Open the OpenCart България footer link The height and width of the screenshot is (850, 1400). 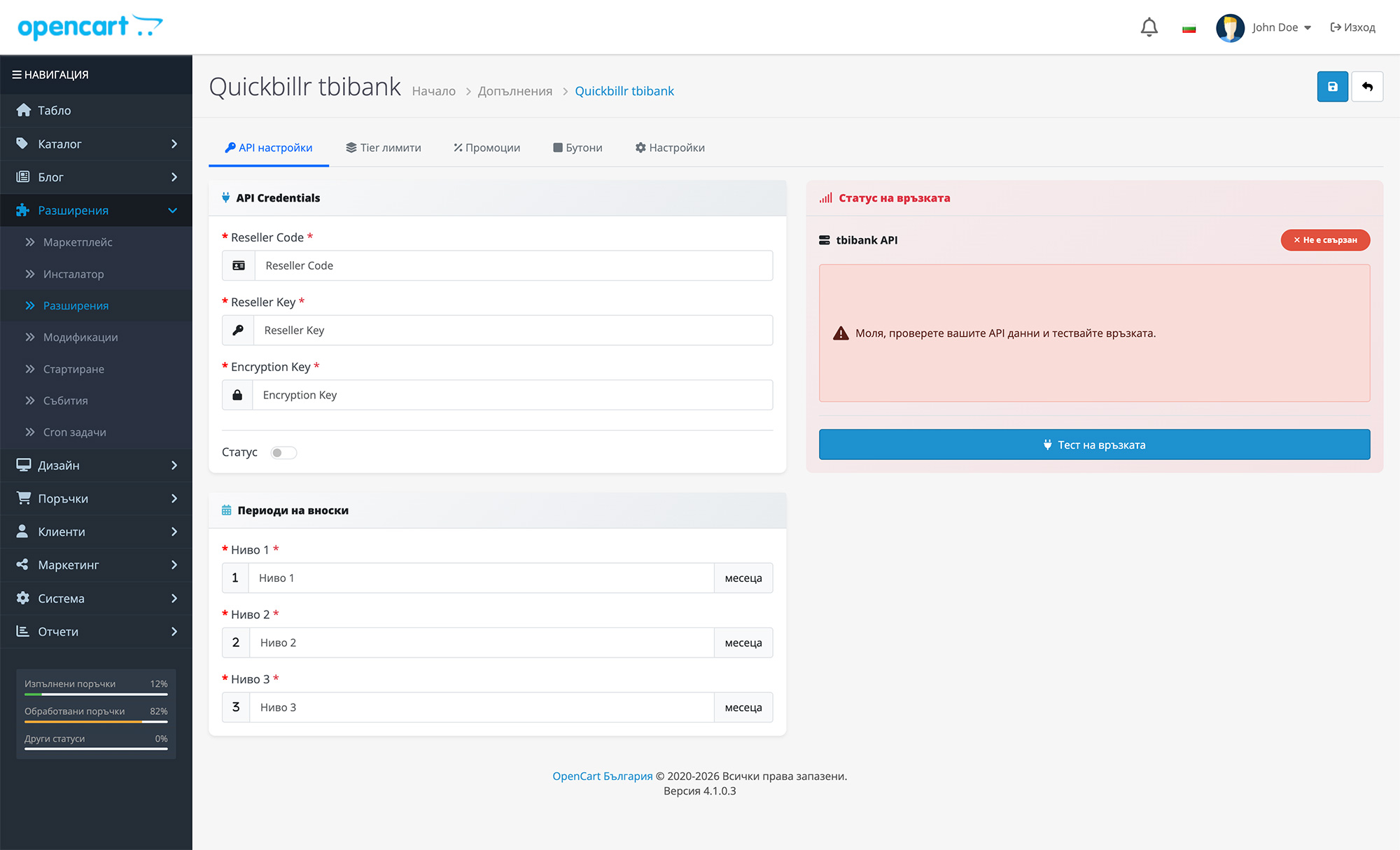click(602, 776)
